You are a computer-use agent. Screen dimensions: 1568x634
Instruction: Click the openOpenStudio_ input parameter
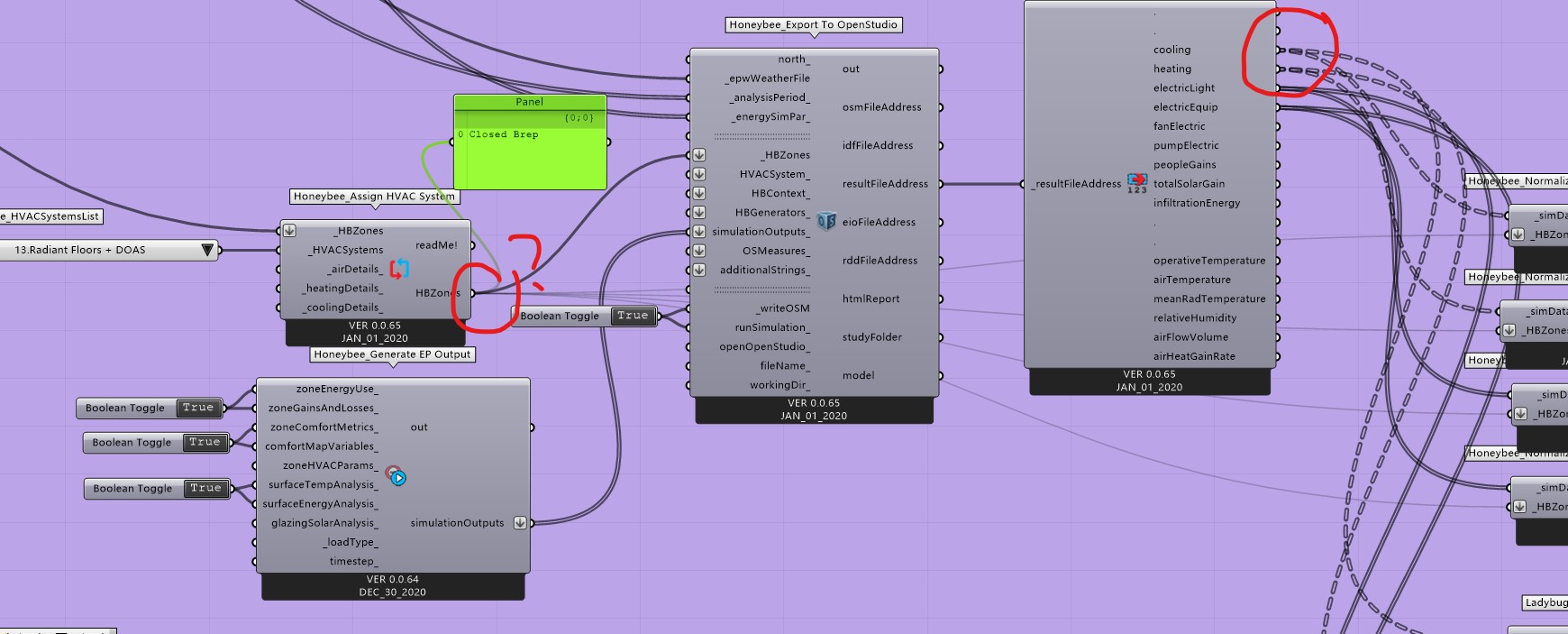764,347
